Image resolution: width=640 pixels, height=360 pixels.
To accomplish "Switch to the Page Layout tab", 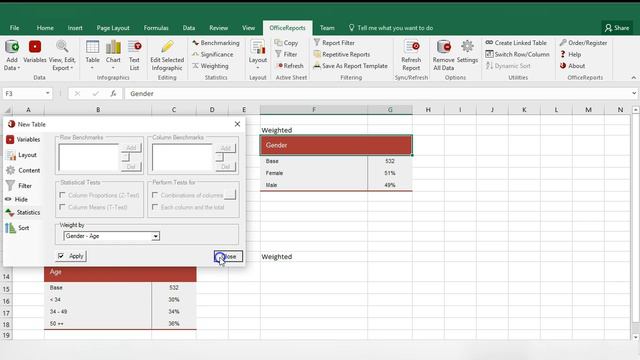I will click(113, 28).
